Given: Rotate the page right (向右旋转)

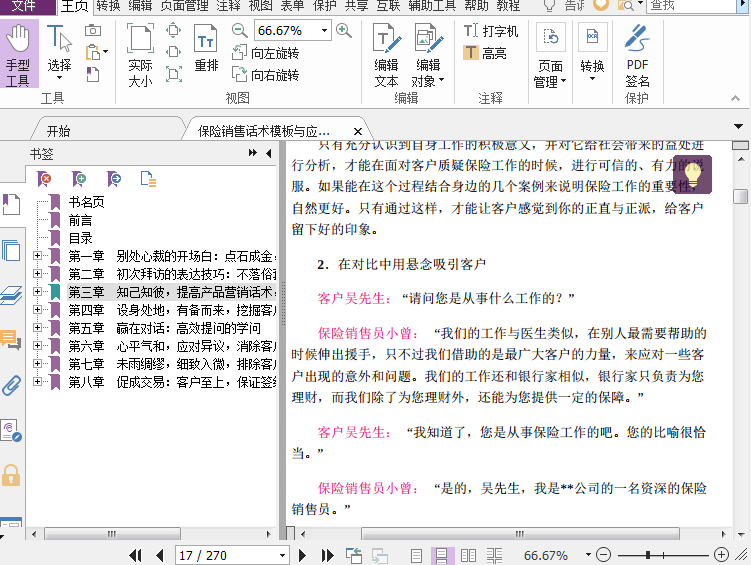Looking at the screenshot, I should coord(265,75).
